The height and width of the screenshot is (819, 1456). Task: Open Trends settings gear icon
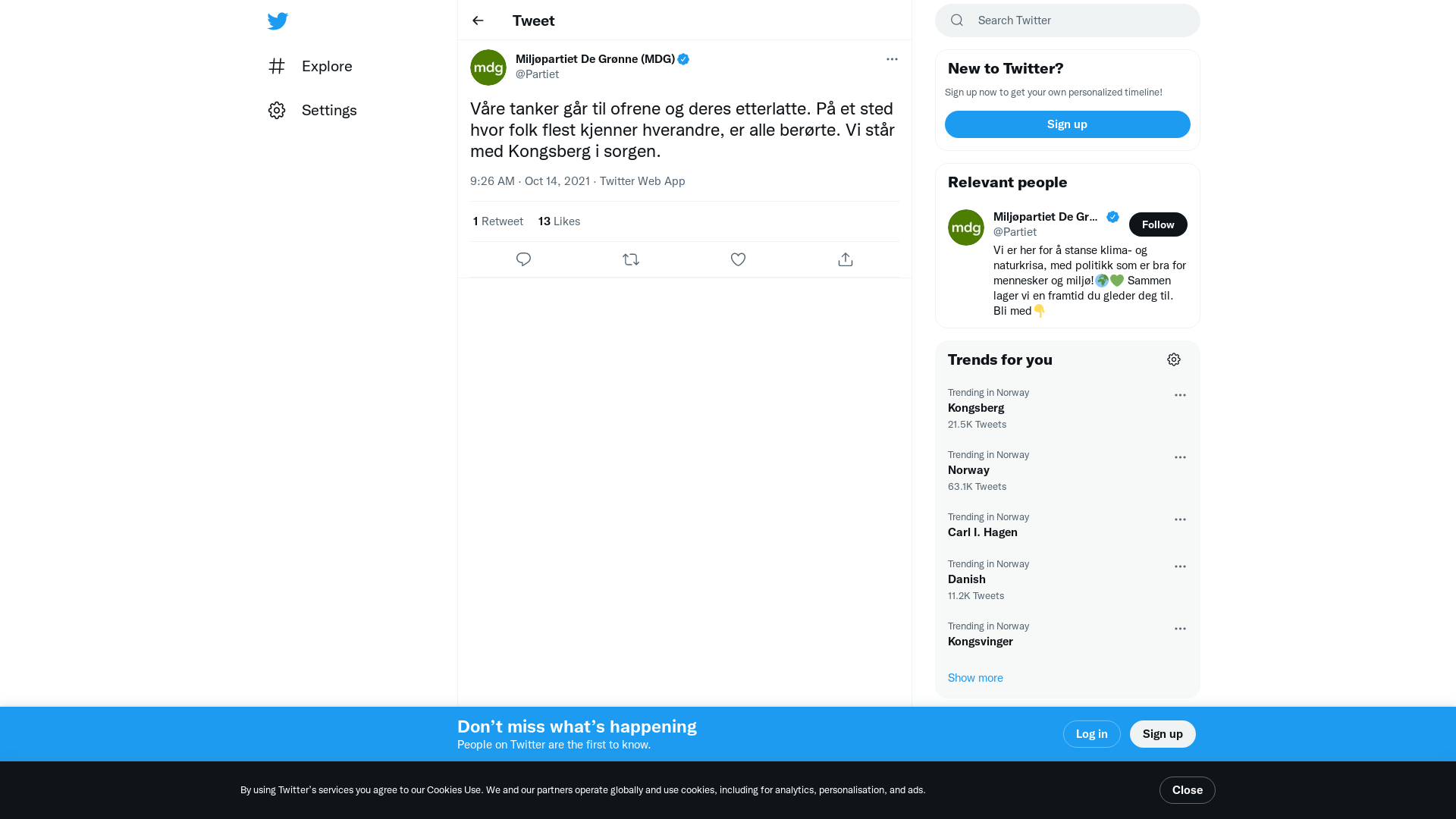click(x=1174, y=359)
